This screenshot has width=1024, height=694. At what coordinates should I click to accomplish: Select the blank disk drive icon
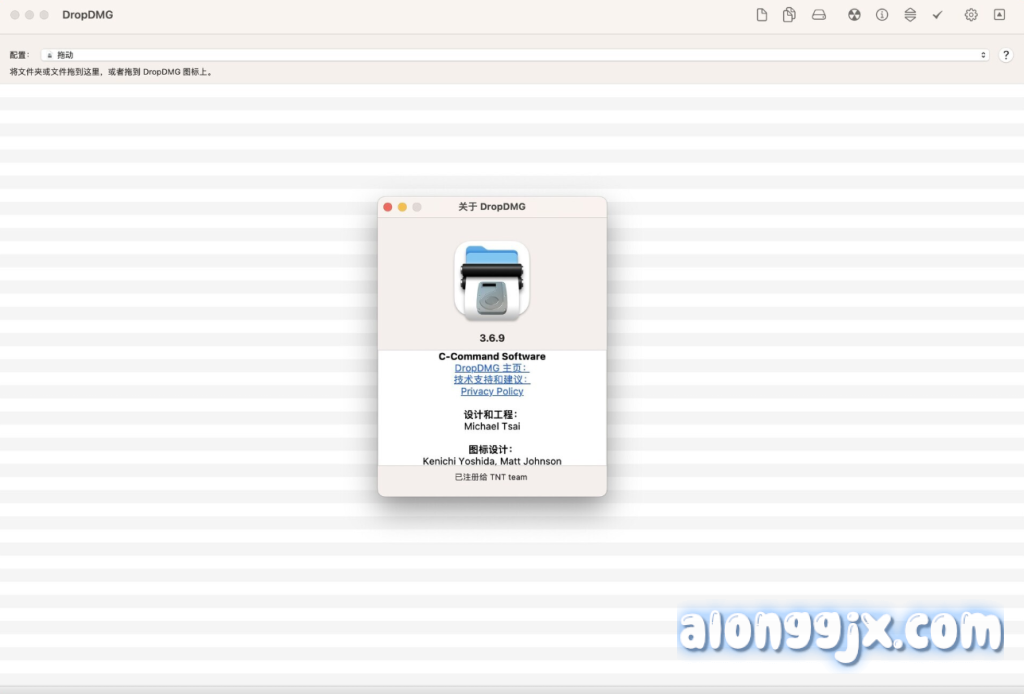coord(819,15)
